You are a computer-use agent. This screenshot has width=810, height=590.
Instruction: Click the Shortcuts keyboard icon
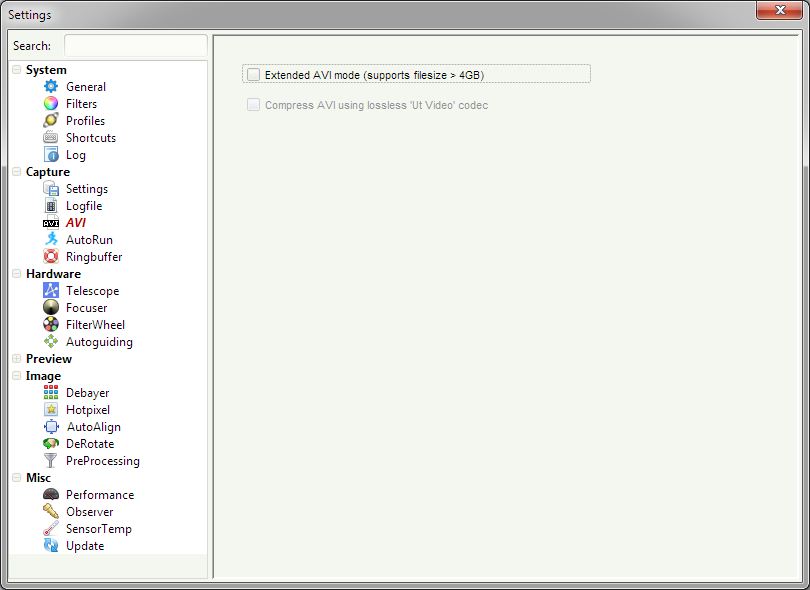point(51,137)
